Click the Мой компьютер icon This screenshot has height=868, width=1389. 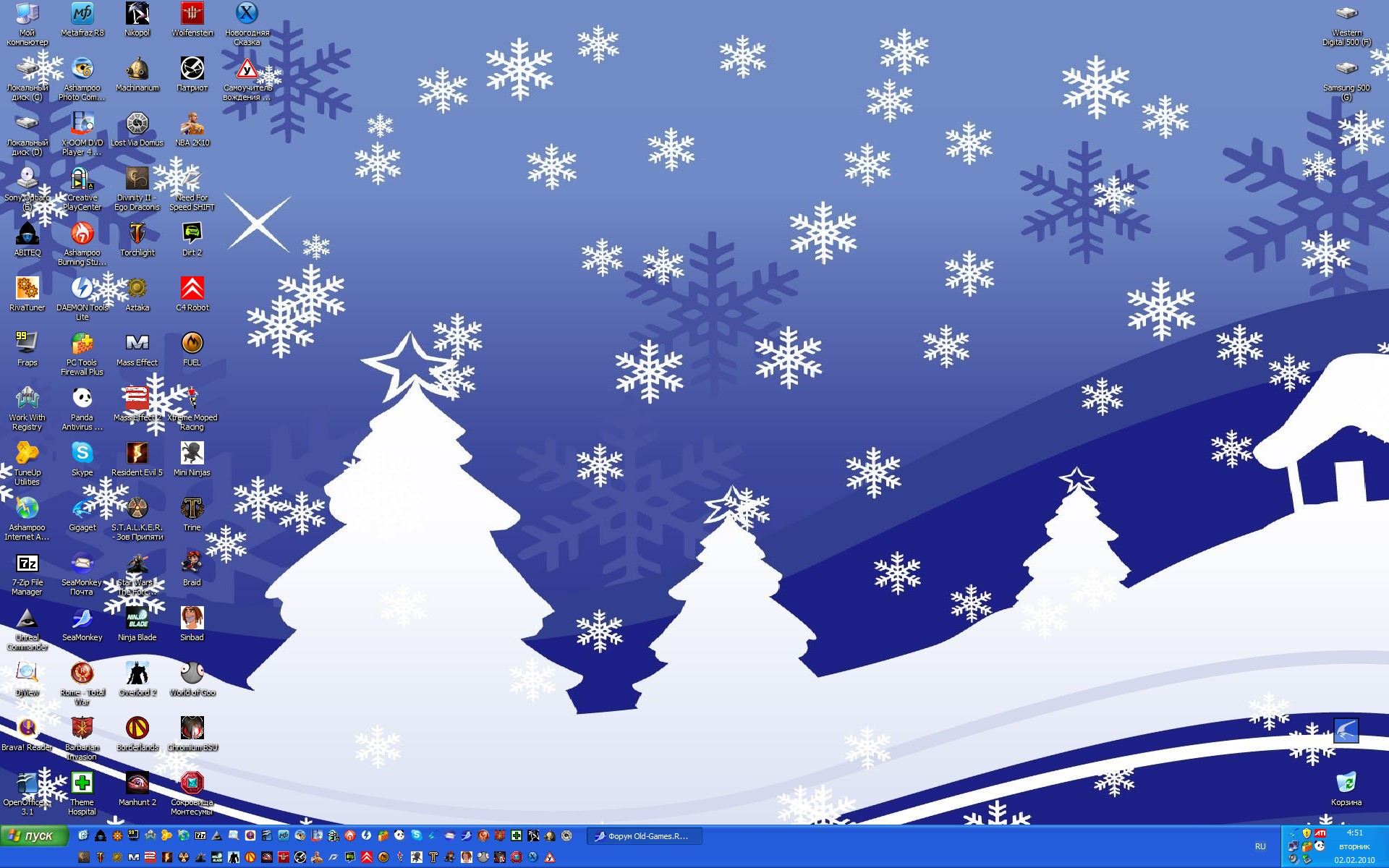pyautogui.click(x=27, y=14)
